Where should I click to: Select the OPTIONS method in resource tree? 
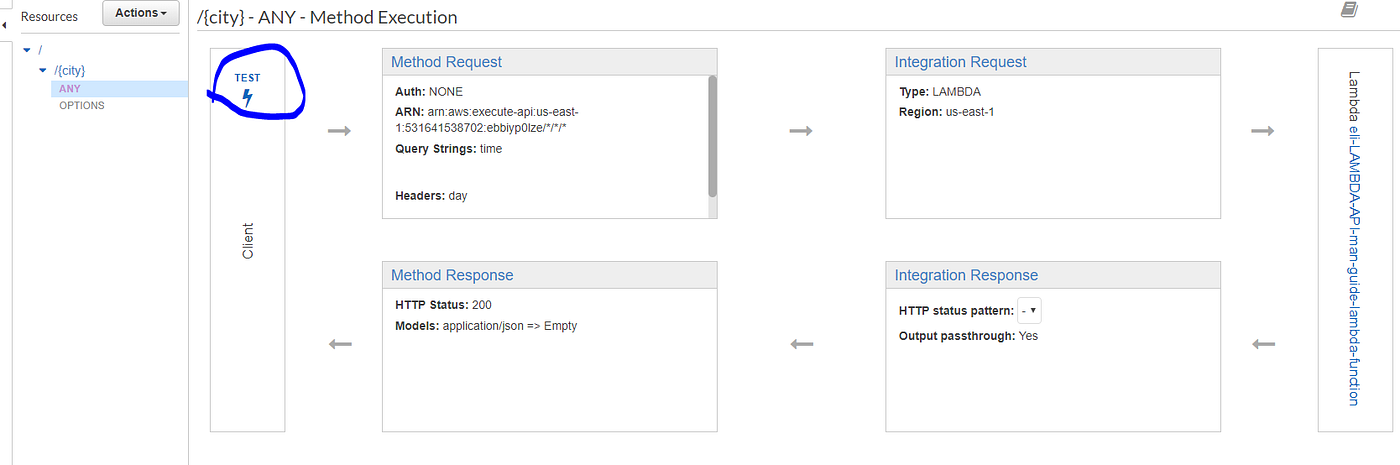[x=81, y=105]
